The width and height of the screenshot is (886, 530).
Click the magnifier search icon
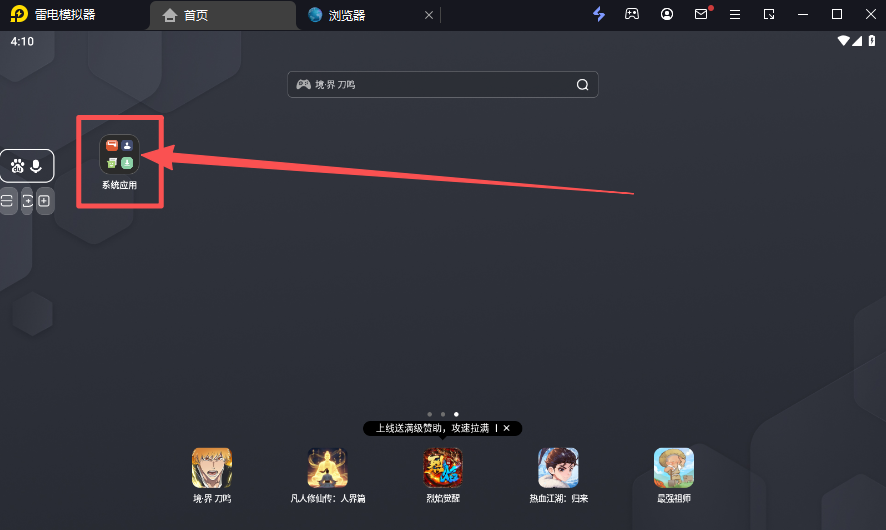point(583,85)
